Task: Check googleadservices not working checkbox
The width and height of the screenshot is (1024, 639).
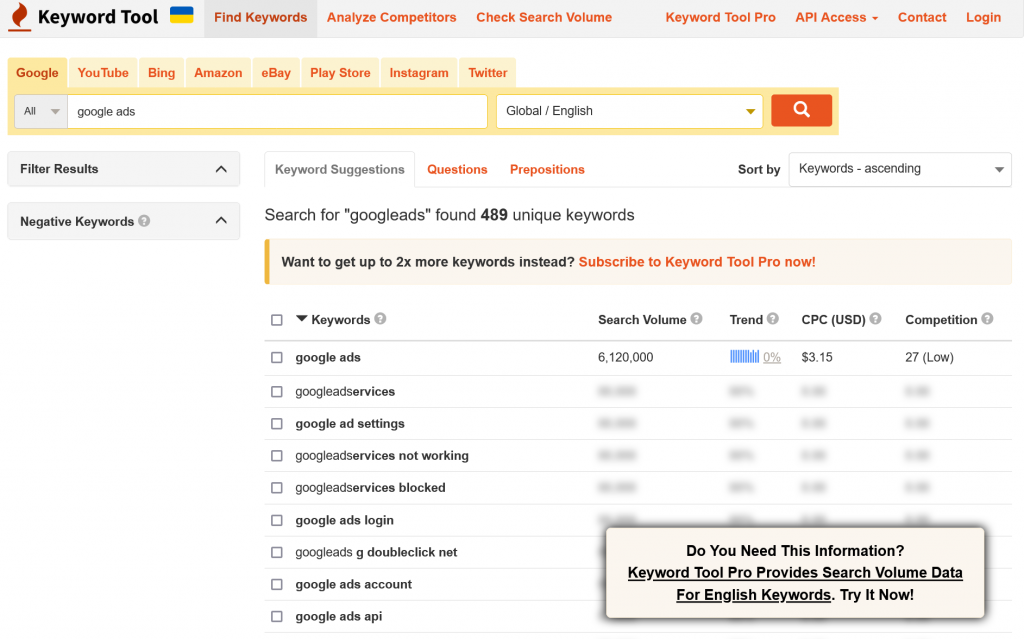Action: coord(277,455)
